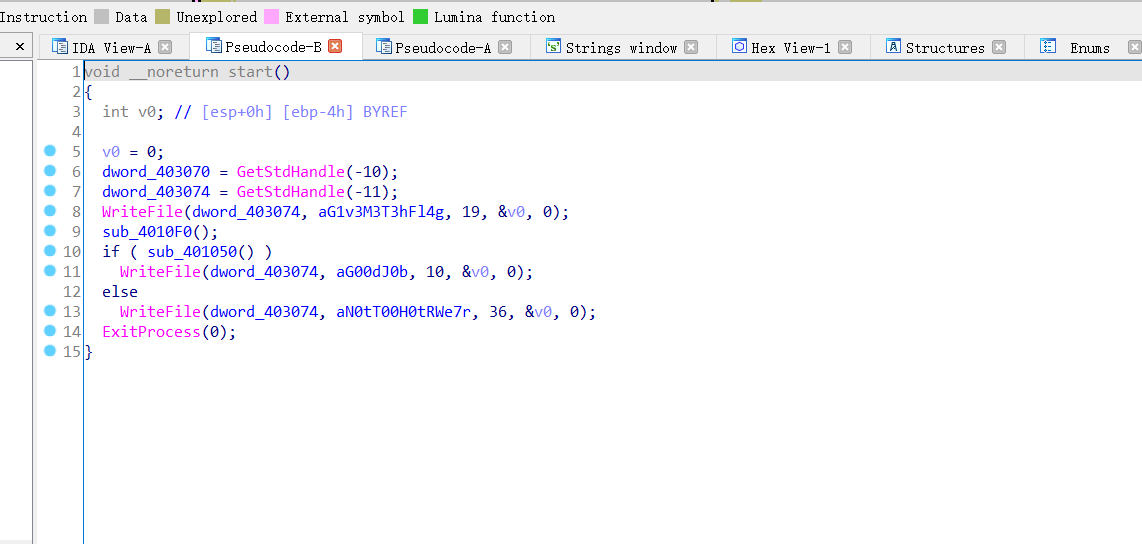Viewport: 1142px width, 544px height.
Task: Click the else keyword on line 12
Action: [x=120, y=292]
